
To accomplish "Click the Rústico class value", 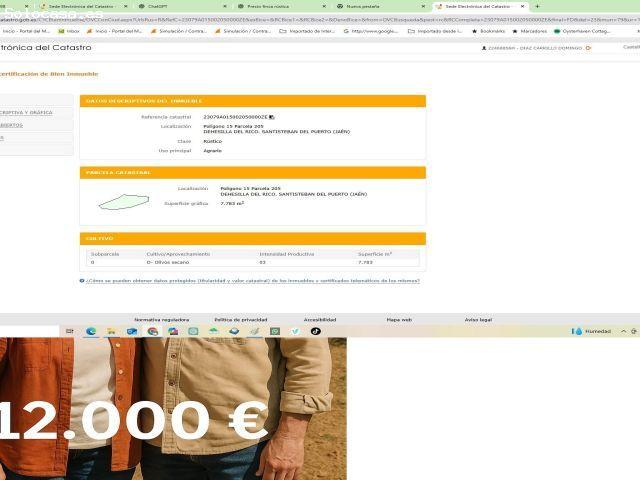I will point(213,141).
